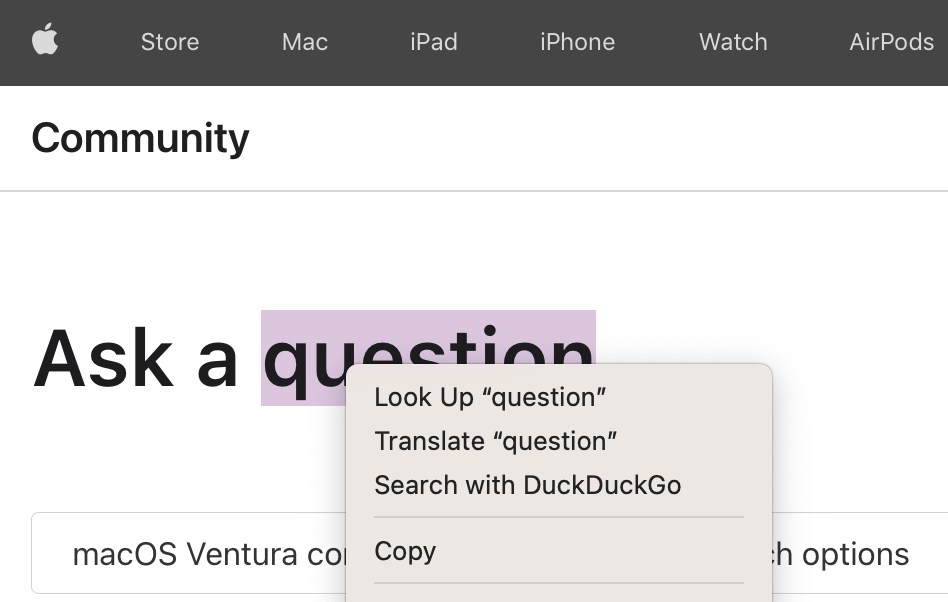Select iPad in the navigation bar

(x=434, y=42)
